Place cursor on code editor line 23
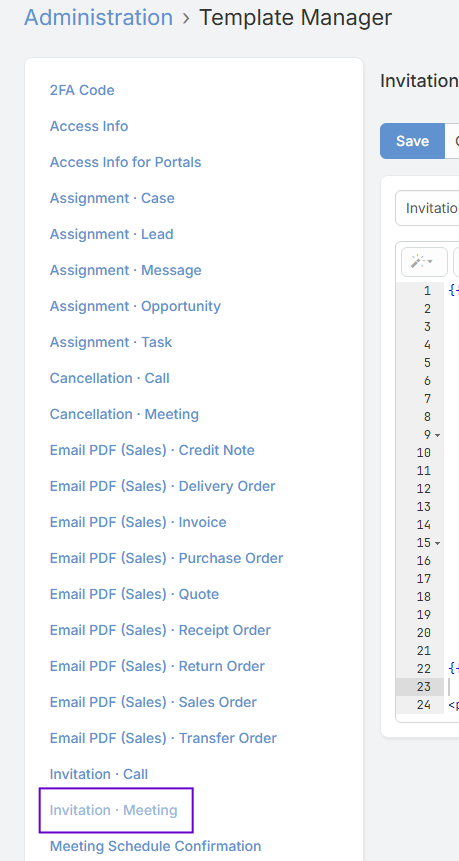The width and height of the screenshot is (459, 861). point(454,687)
